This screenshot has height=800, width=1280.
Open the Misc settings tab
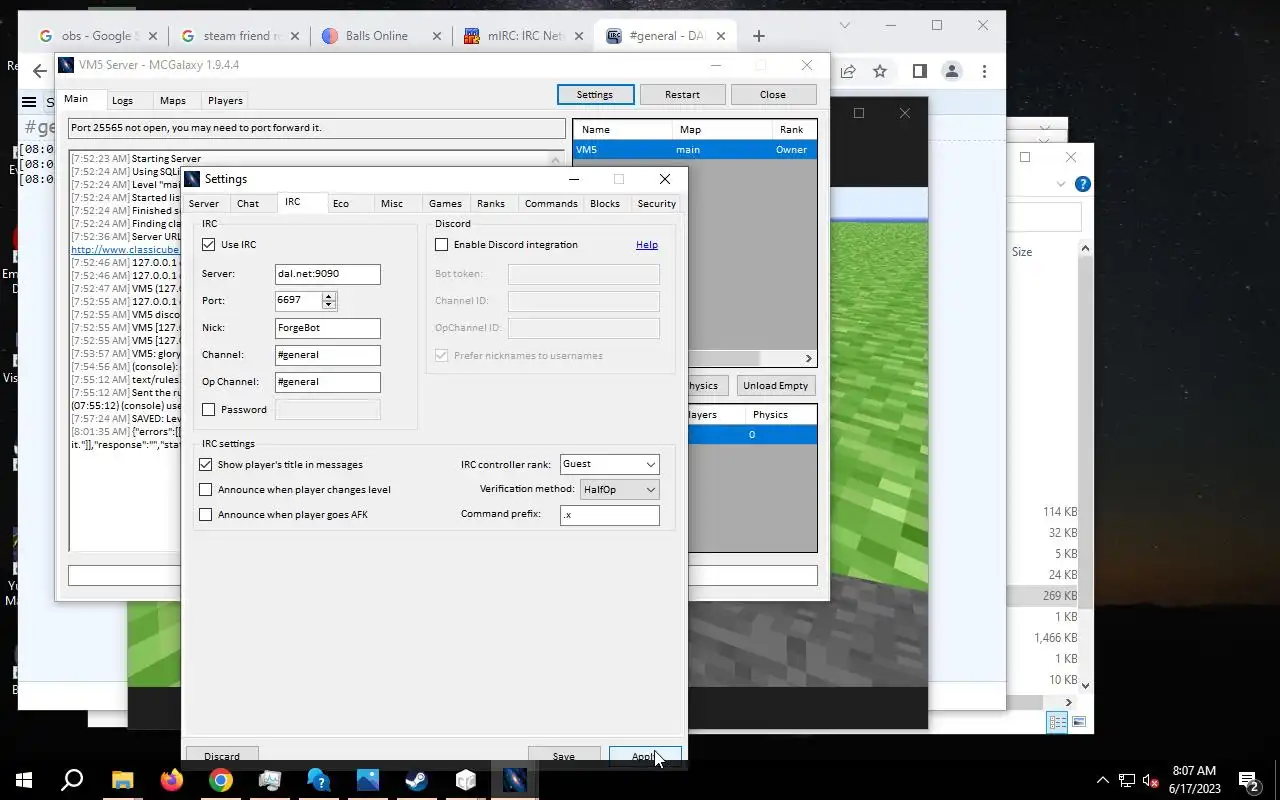392,203
